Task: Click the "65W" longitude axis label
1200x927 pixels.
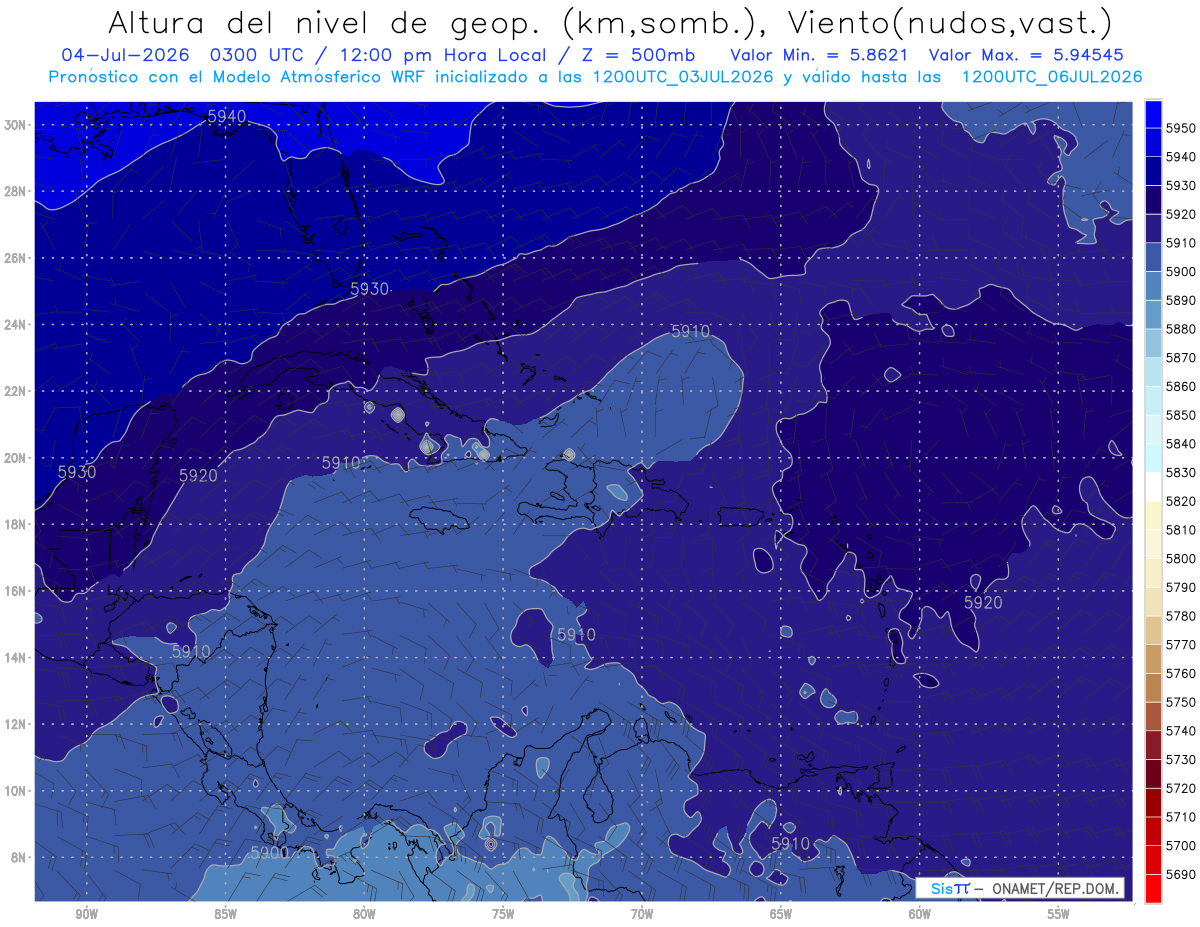Action: coord(781,914)
